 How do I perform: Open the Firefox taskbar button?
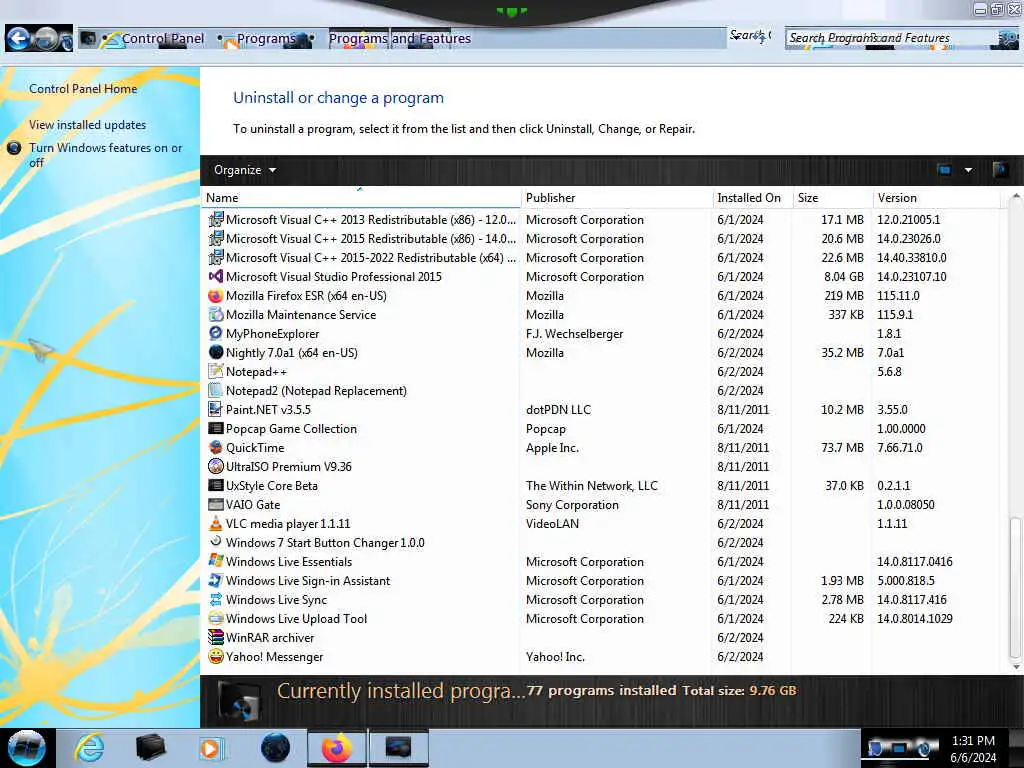[336, 748]
